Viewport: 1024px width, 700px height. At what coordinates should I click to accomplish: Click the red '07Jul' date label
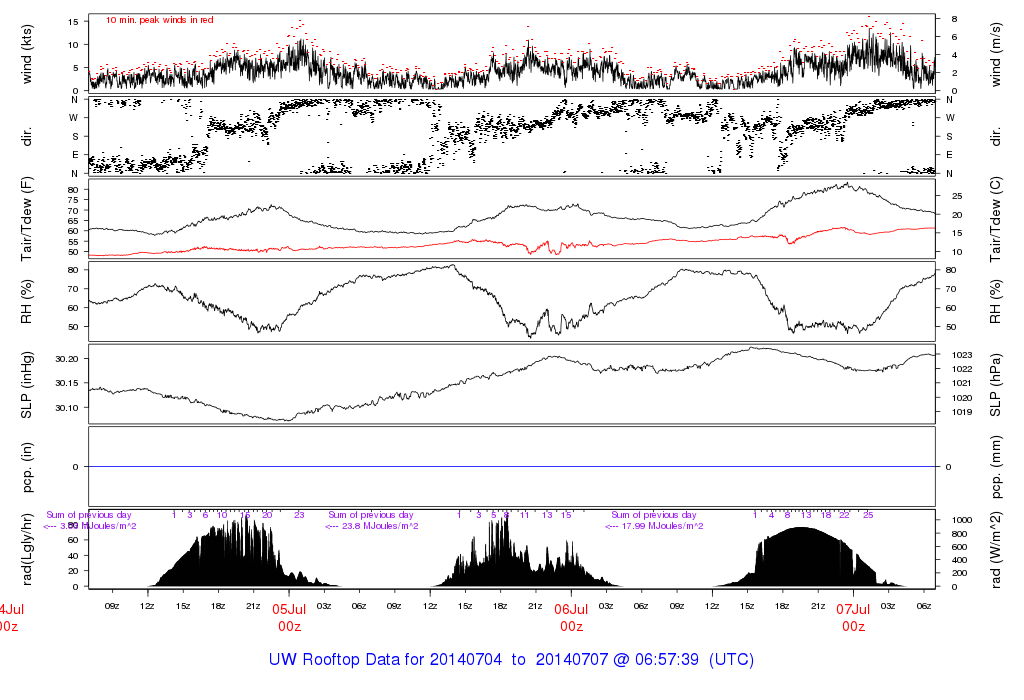click(x=854, y=609)
